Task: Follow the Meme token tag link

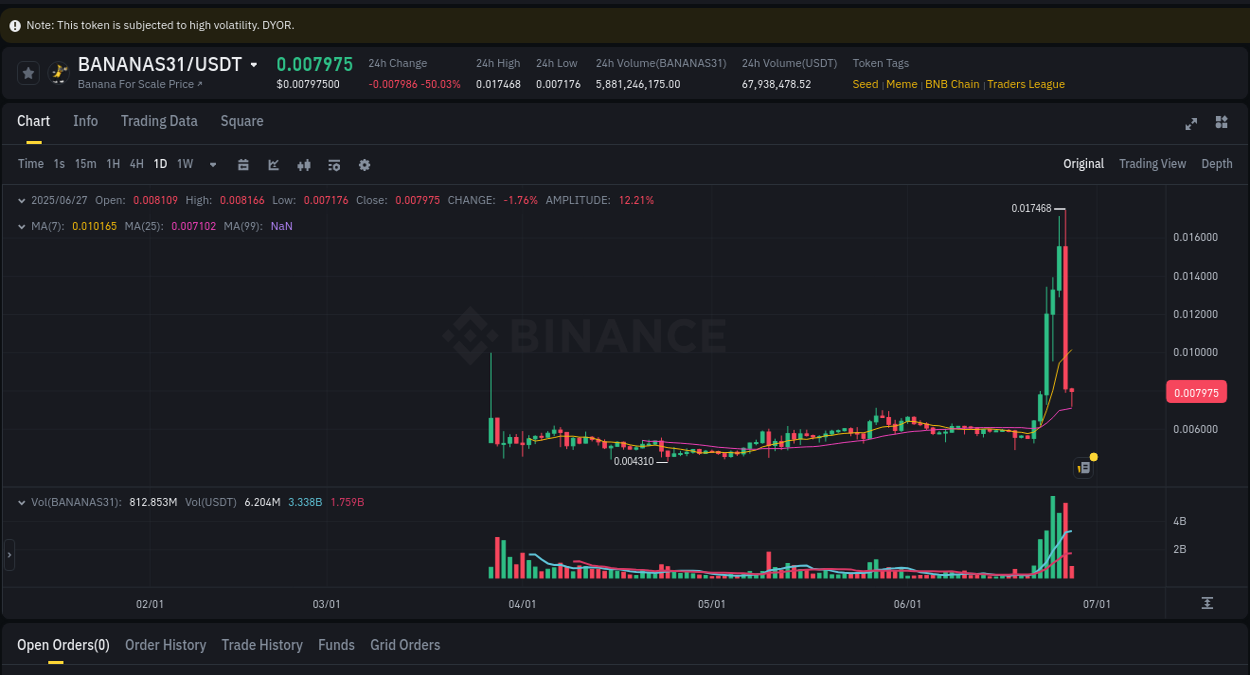Action: pos(901,84)
